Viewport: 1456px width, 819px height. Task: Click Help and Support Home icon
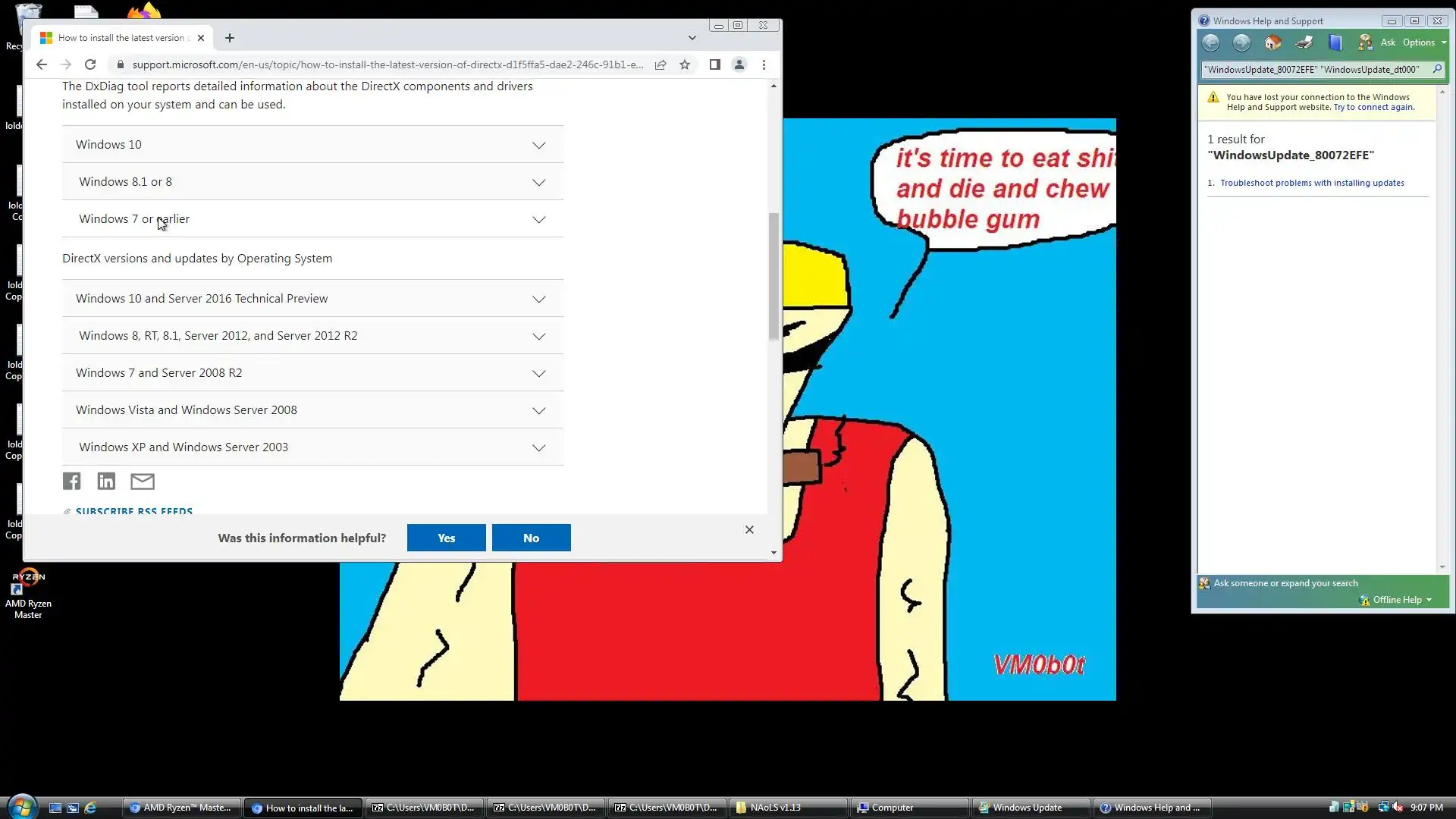1272,42
